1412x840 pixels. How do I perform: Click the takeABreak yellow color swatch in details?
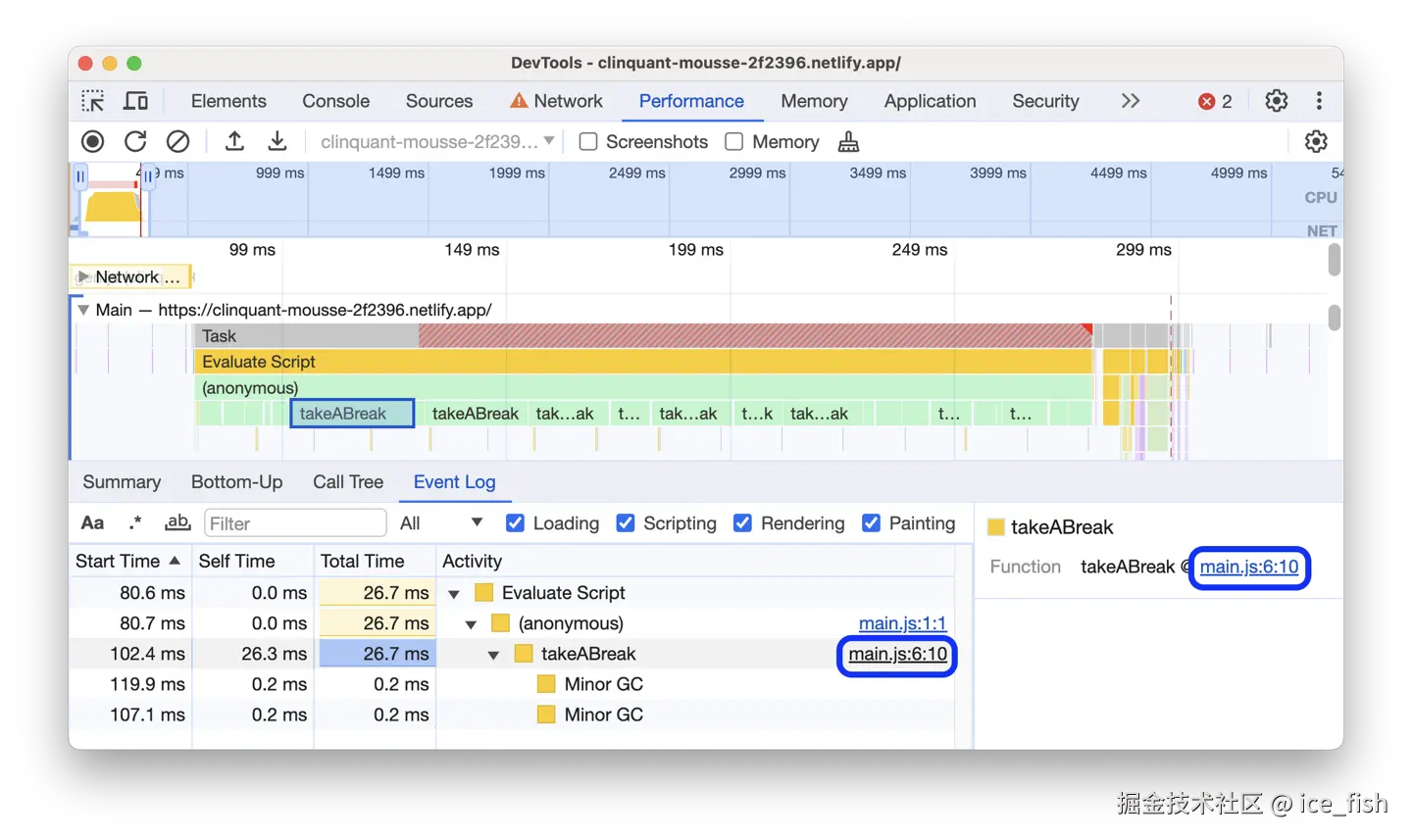coord(996,527)
